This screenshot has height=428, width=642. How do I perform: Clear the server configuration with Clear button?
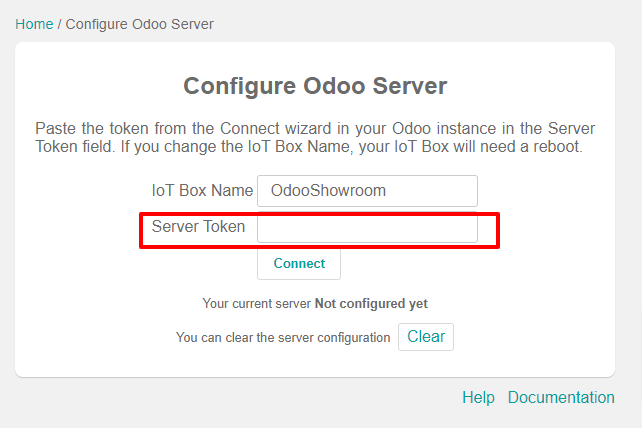426,337
